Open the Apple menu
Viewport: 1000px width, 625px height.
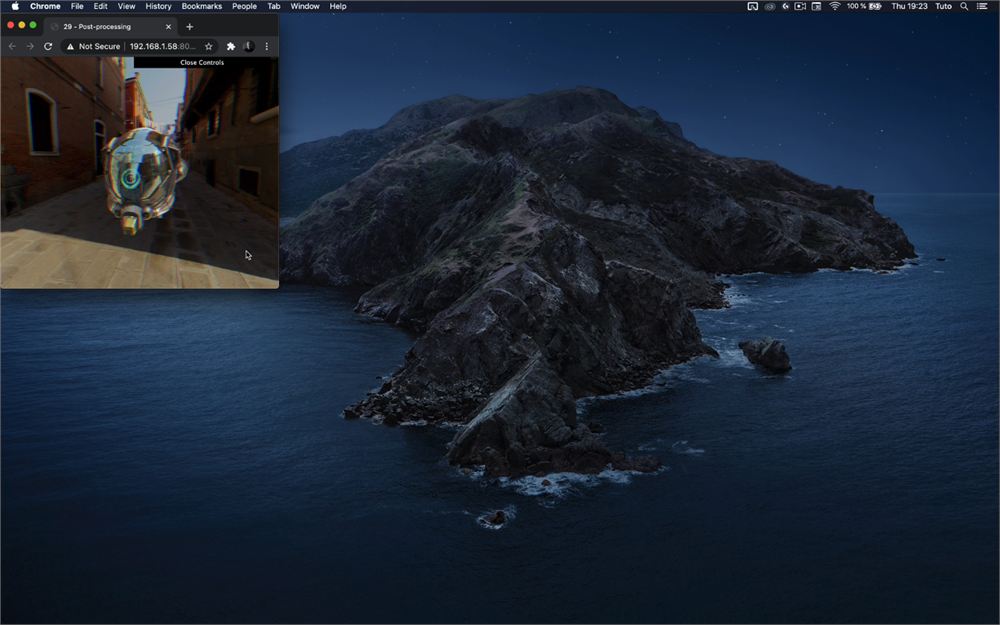click(15, 6)
